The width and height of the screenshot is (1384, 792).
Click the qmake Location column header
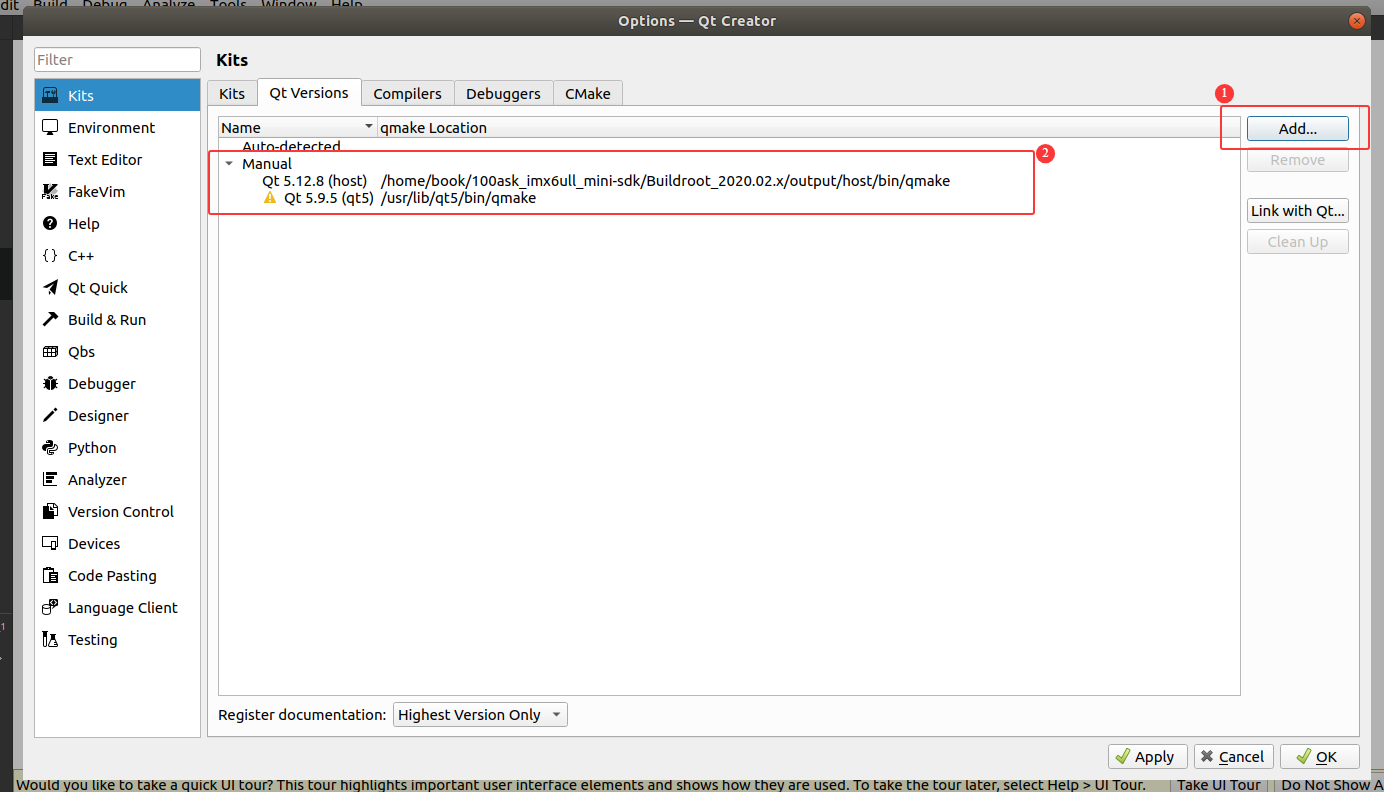tap(808, 128)
